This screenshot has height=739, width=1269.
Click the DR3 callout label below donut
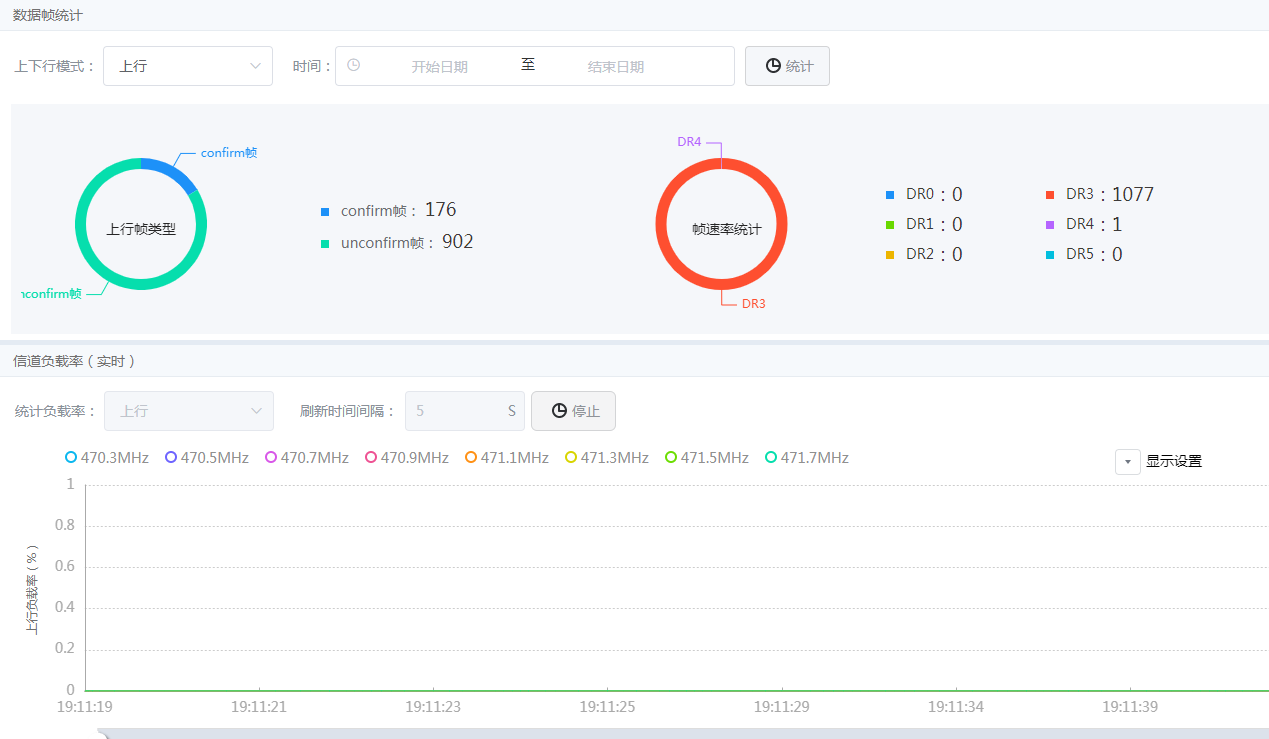coord(754,303)
